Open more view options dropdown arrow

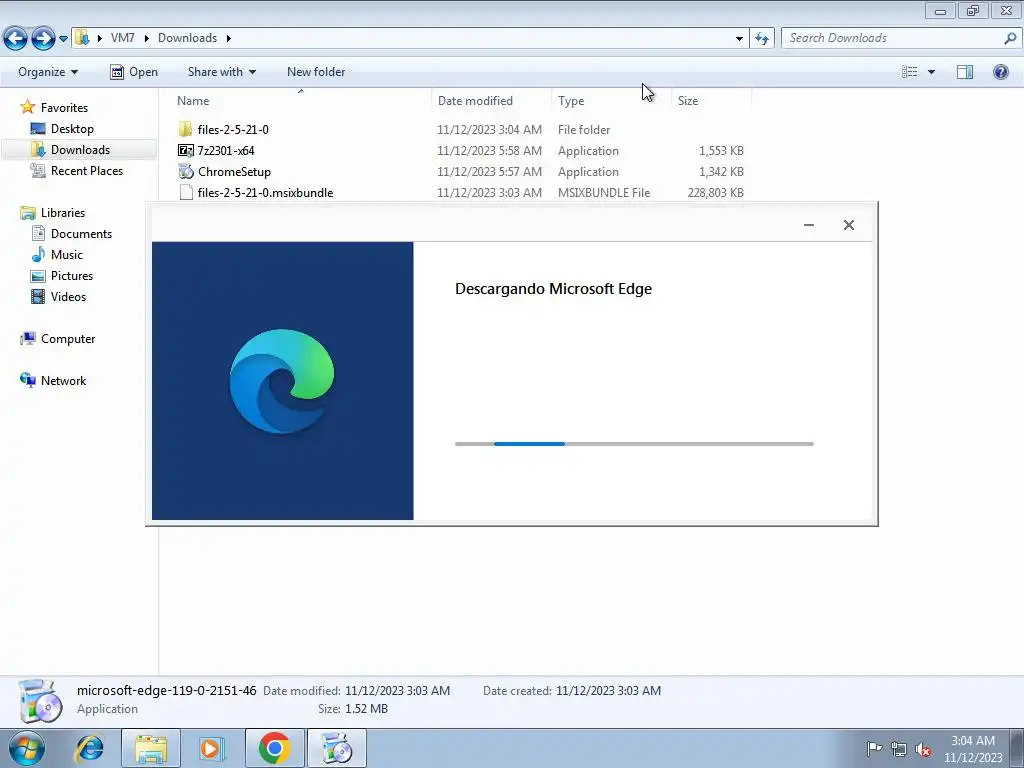tap(931, 72)
